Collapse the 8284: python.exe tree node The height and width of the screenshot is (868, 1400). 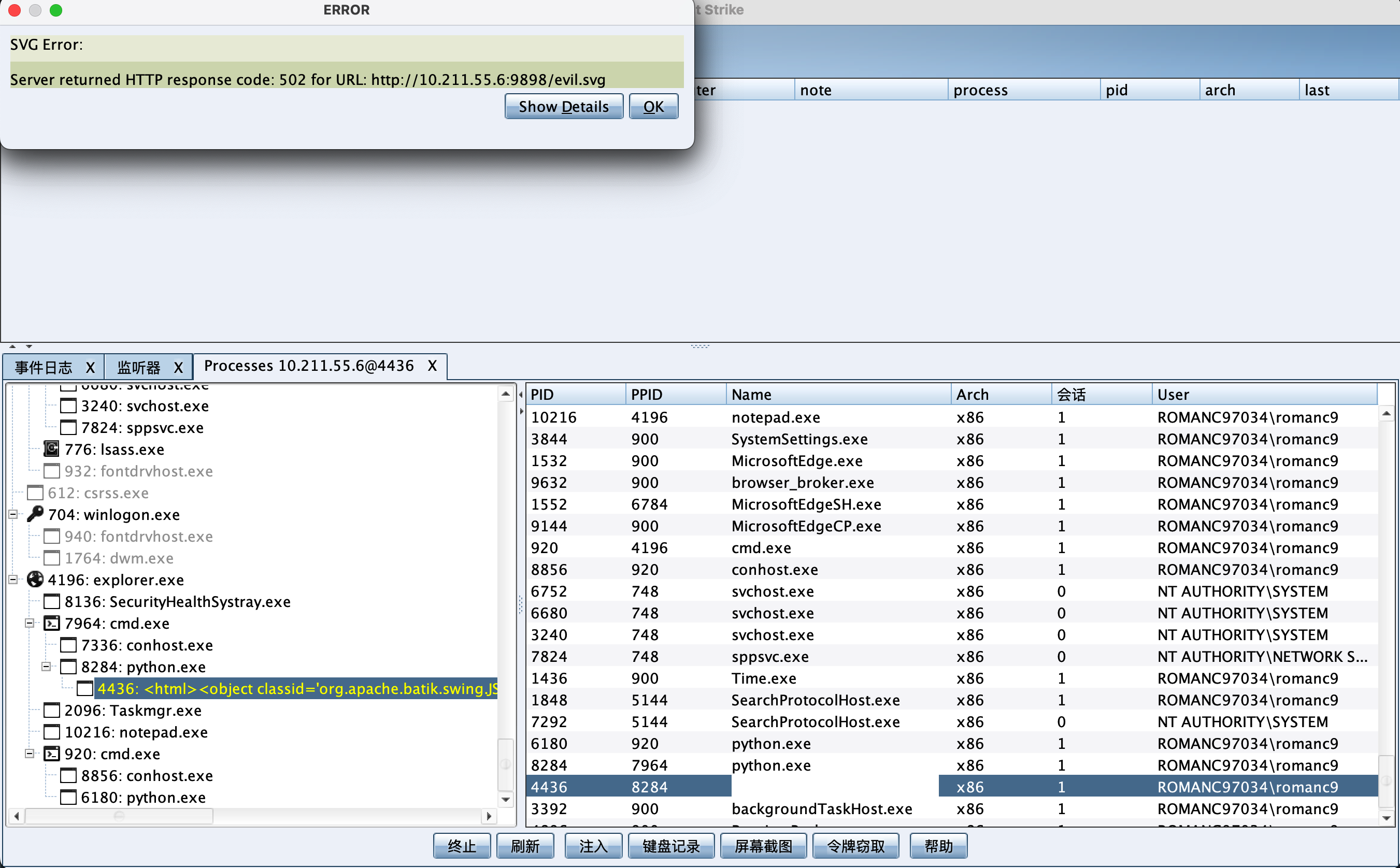click(46, 667)
